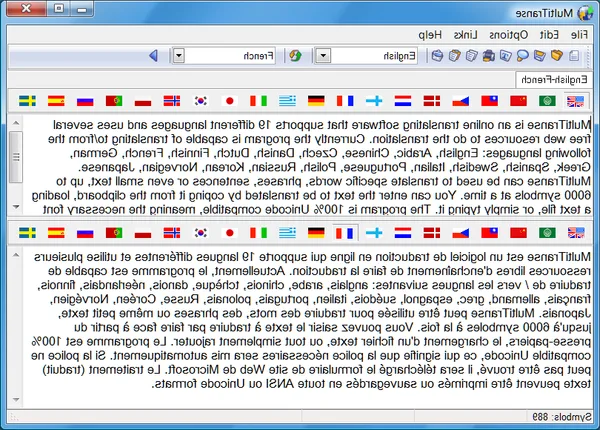Select Finnish flag in source flag row
The height and width of the screenshot is (430, 600).
374,101
